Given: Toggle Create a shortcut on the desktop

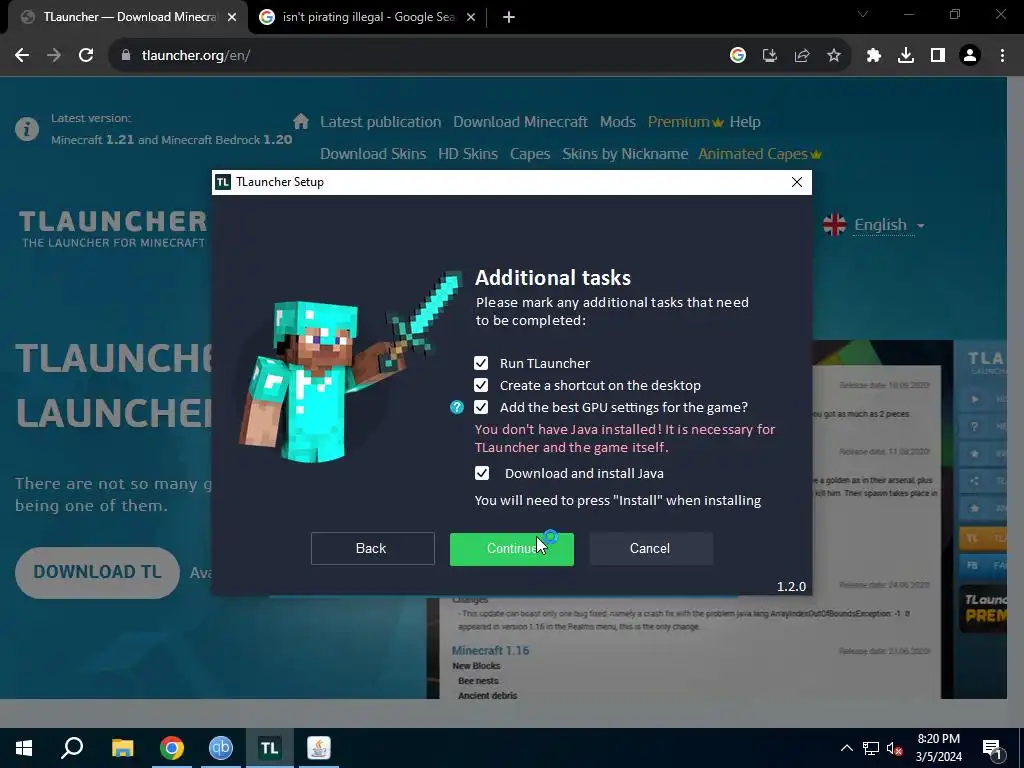Looking at the screenshot, I should [481, 385].
